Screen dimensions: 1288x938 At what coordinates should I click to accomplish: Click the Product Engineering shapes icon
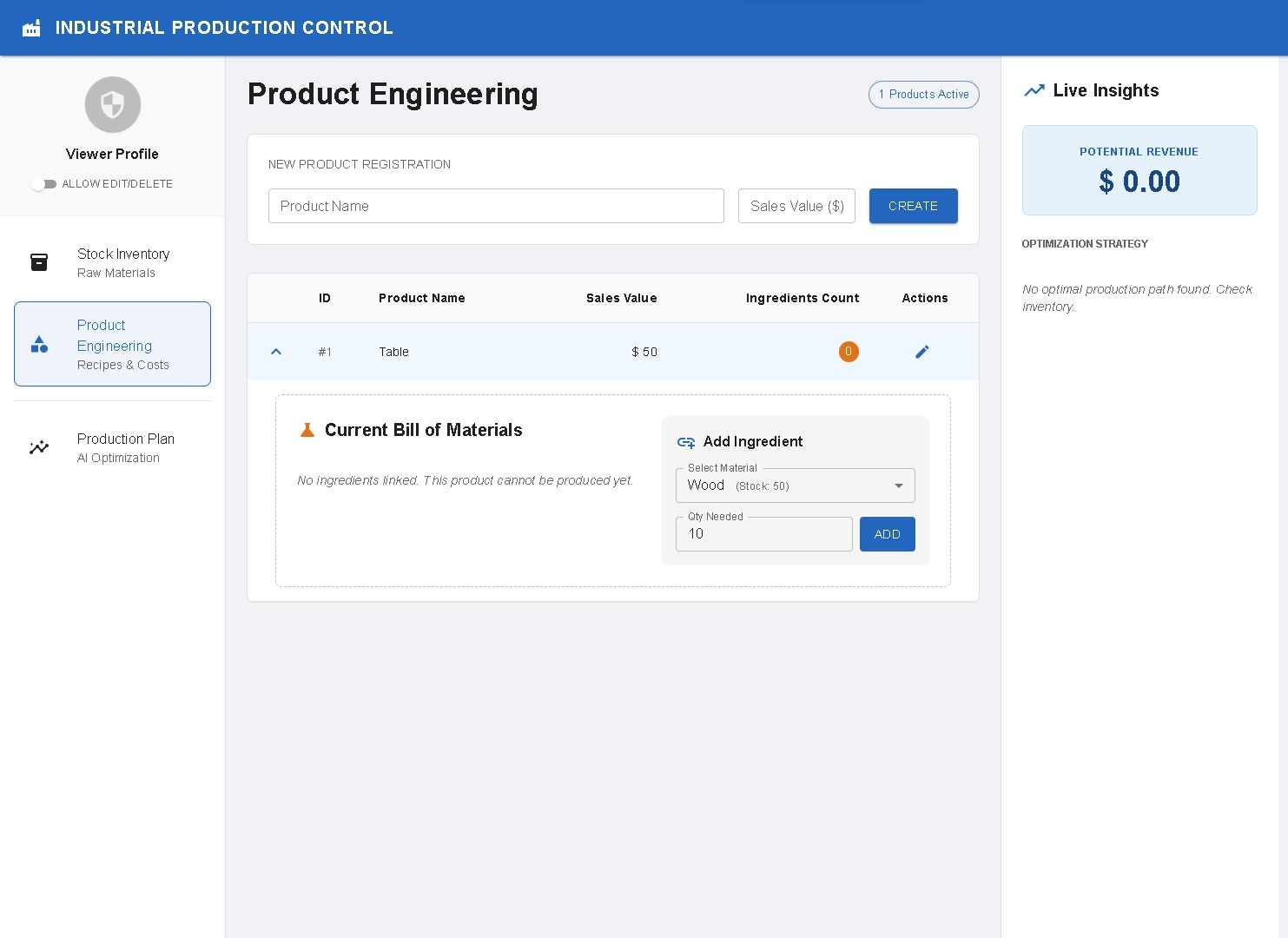(x=39, y=344)
